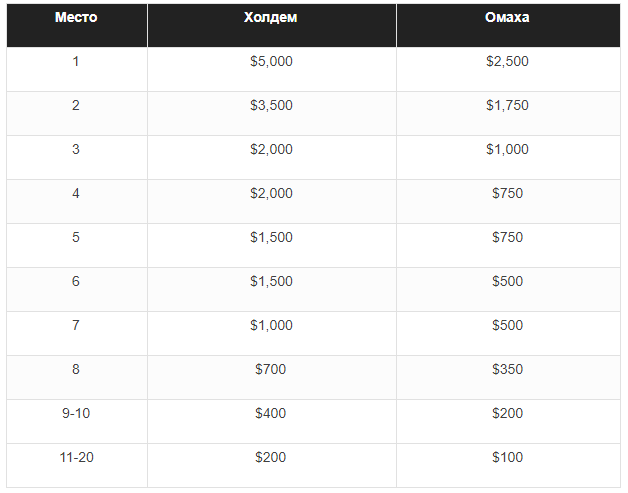Click the $400 Холдем cell
628x493 pixels.
(270, 413)
